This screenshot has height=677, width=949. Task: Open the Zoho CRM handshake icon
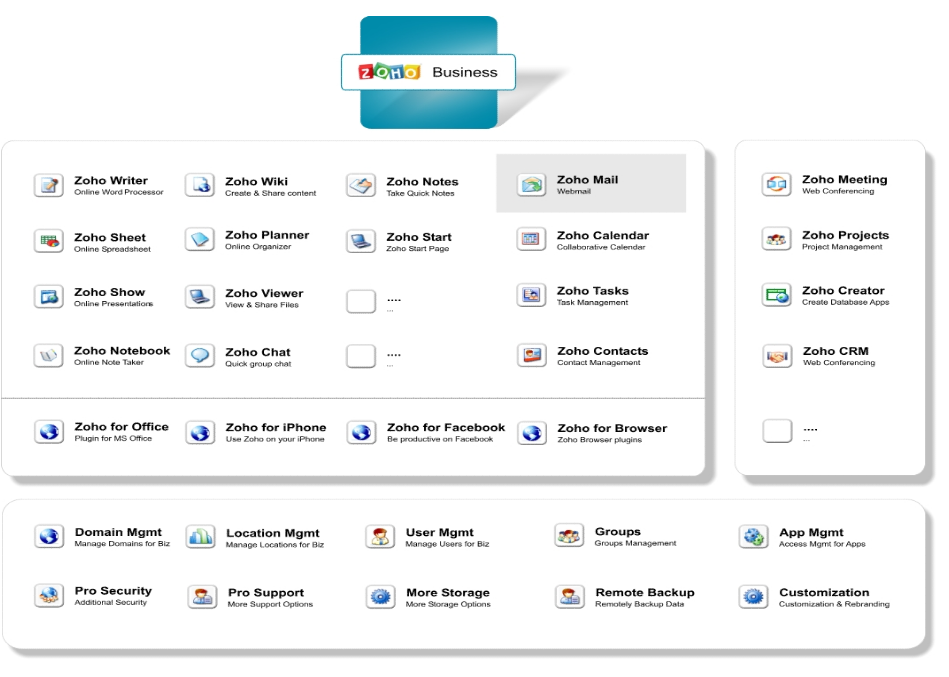(778, 356)
